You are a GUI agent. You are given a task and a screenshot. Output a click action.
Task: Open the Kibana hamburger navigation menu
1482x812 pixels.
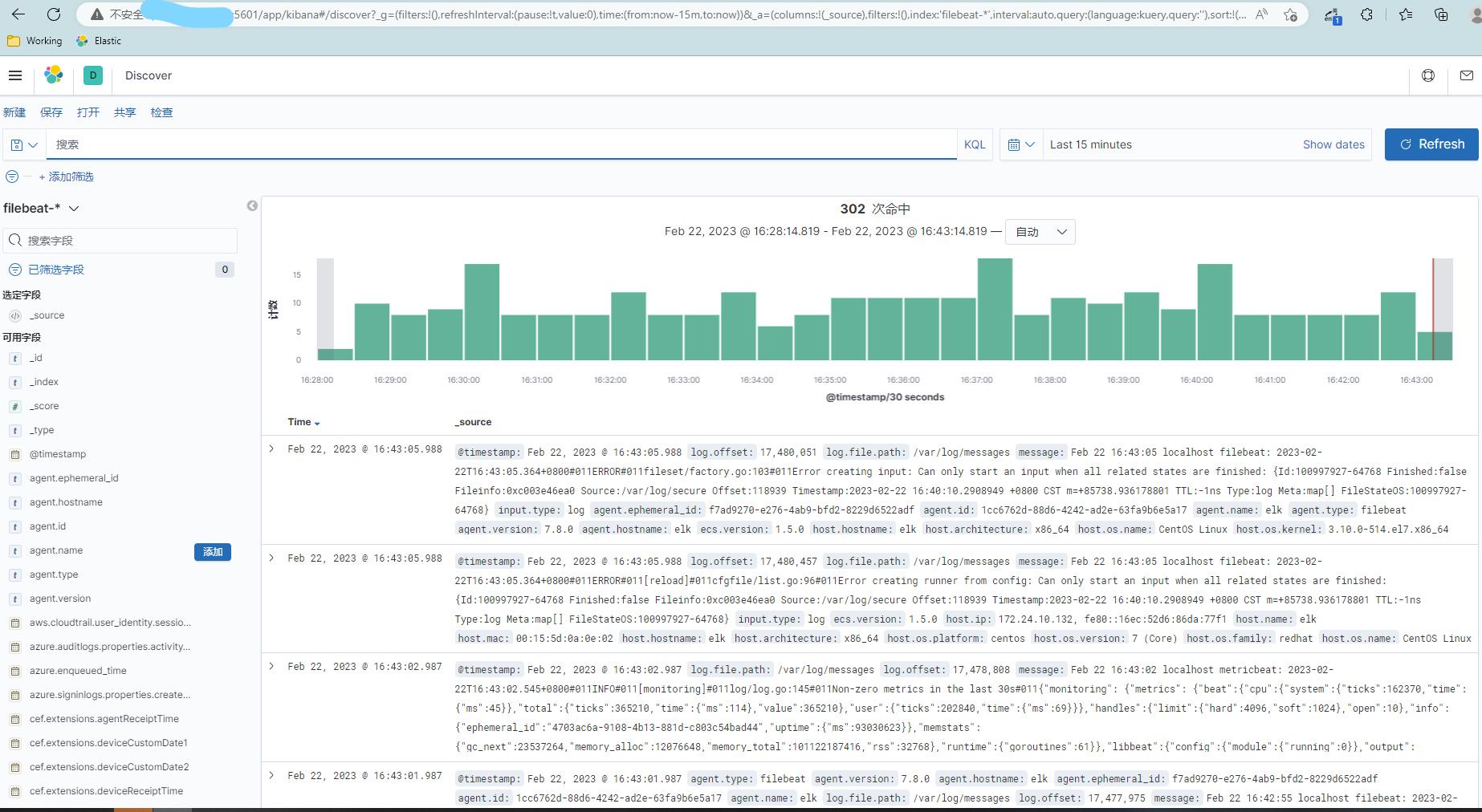[x=15, y=75]
